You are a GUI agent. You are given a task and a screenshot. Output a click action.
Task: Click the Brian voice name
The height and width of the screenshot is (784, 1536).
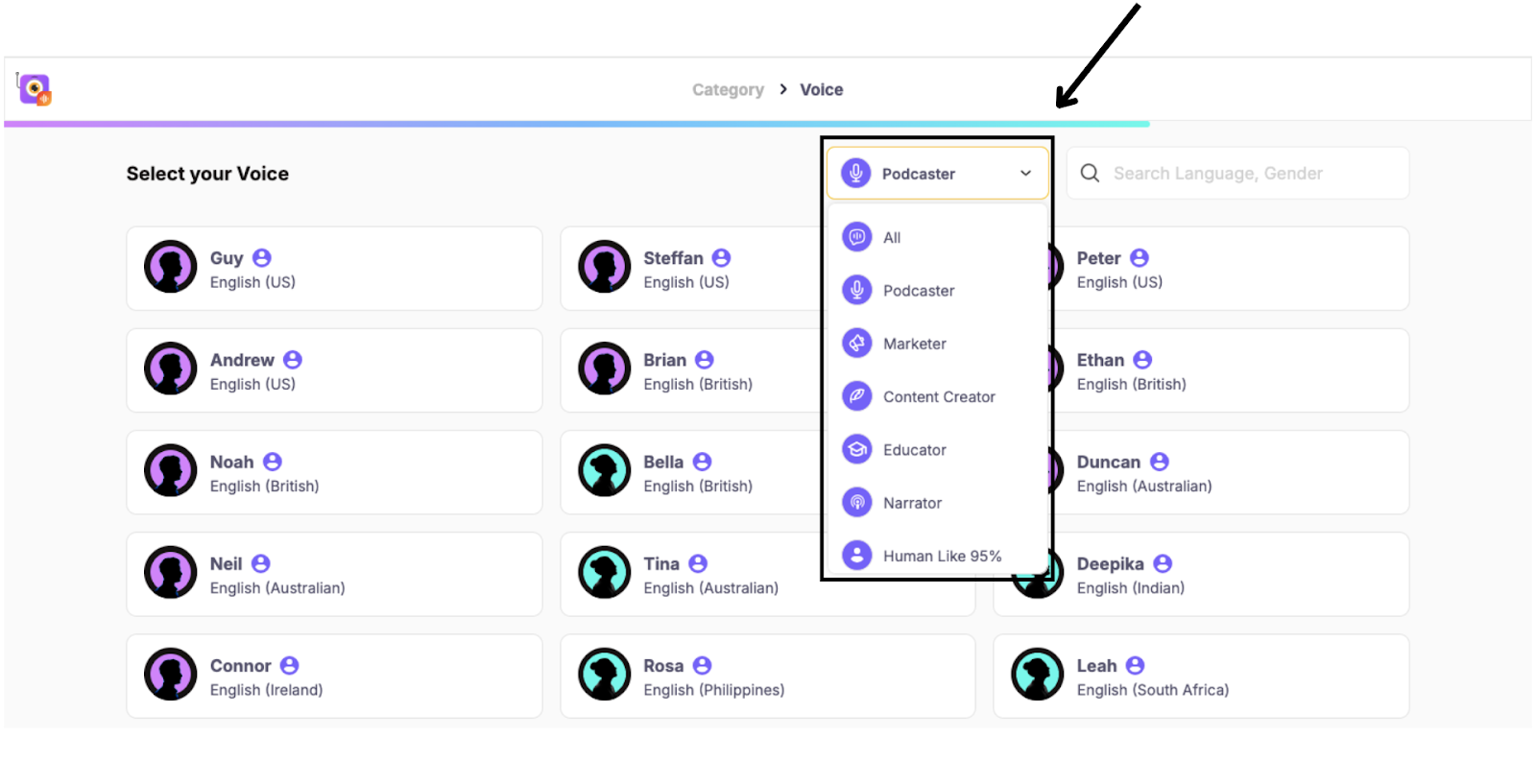tap(664, 360)
